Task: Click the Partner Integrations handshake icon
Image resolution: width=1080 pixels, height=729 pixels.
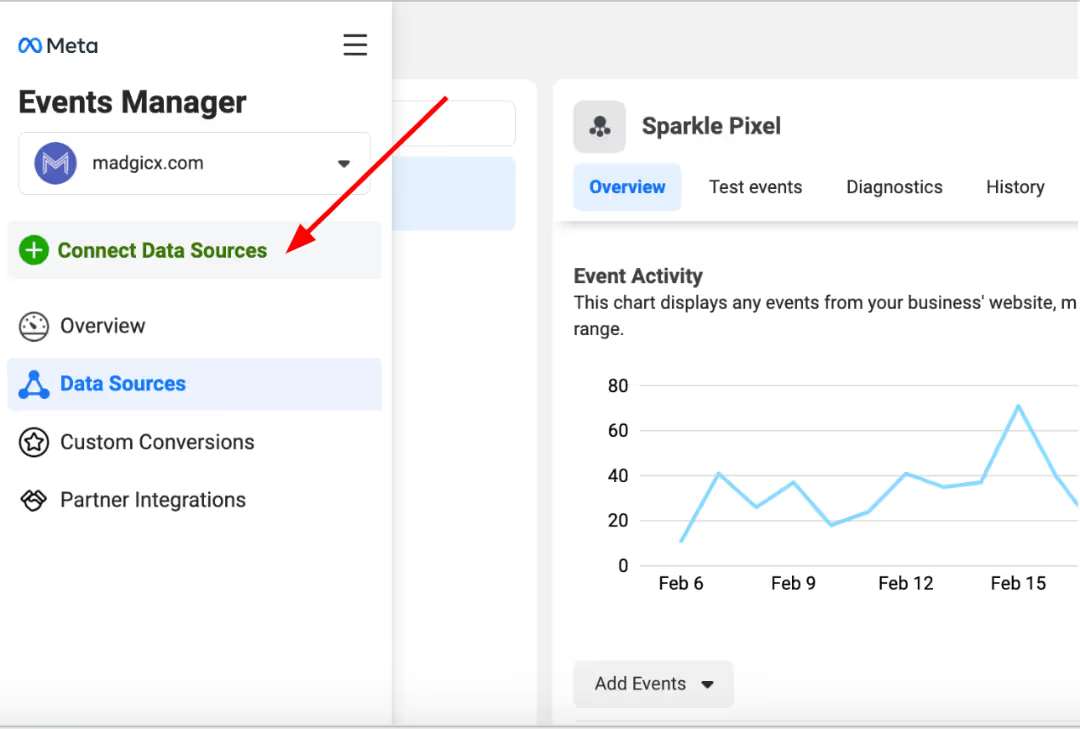Action: pyautogui.click(x=34, y=500)
